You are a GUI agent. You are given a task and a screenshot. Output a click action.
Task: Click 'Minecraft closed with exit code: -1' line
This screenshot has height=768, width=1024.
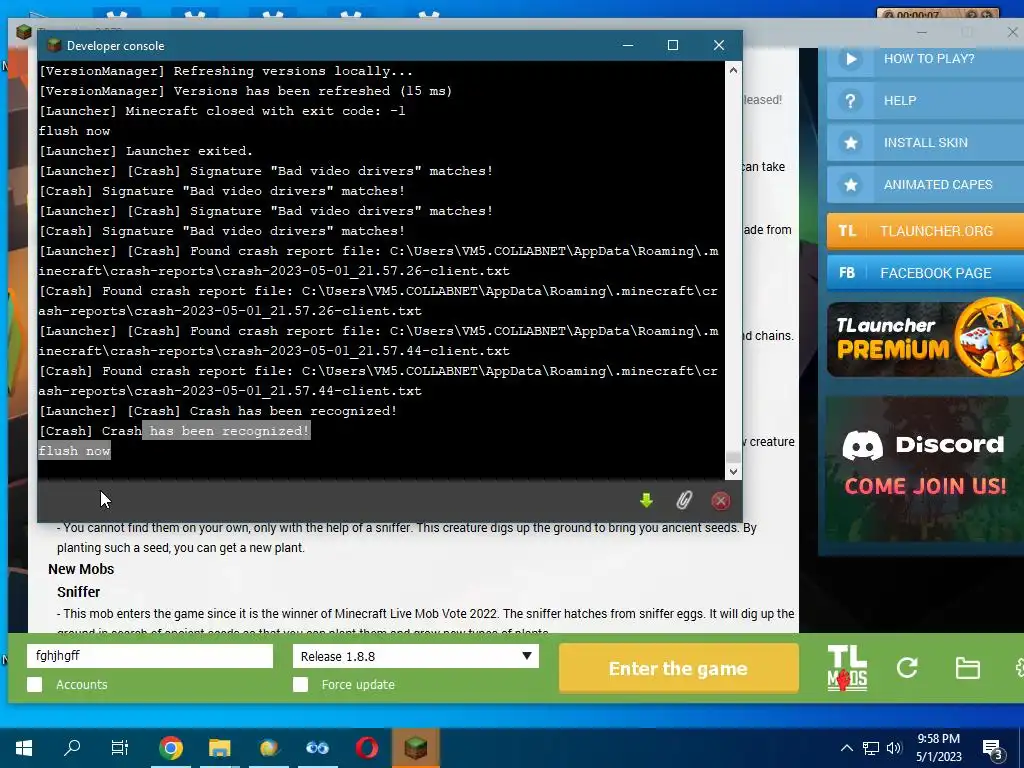[x=222, y=111]
